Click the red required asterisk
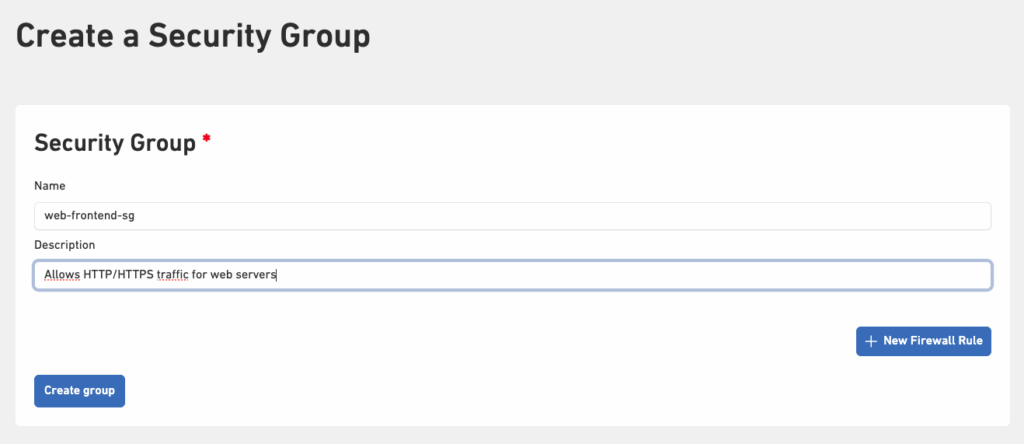Image resolution: width=1024 pixels, height=444 pixels. click(207, 141)
